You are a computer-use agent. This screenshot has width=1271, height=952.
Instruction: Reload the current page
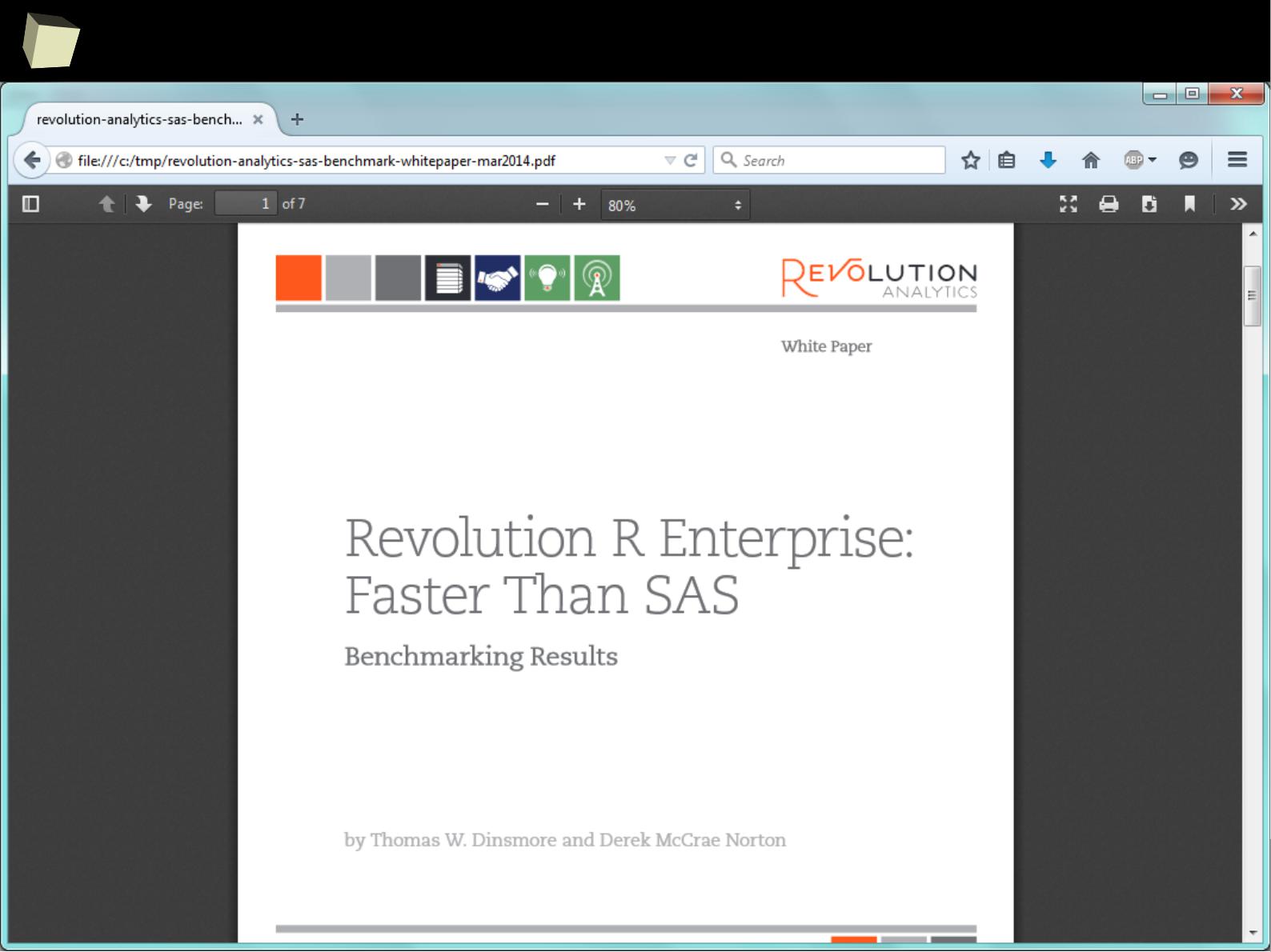pyautogui.click(x=691, y=160)
